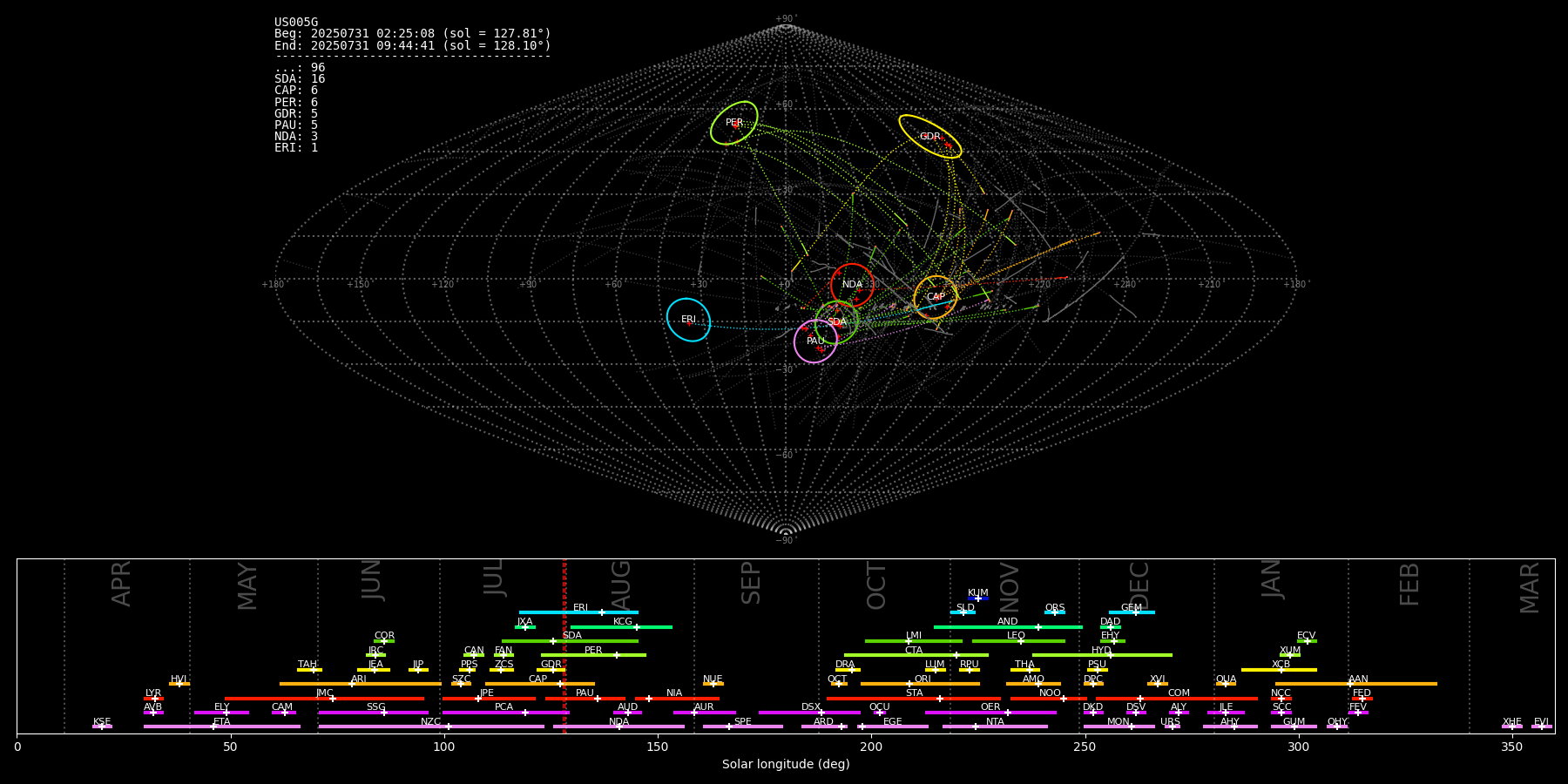The height and width of the screenshot is (784, 1568).
Task: Click the pink SPE activity bar
Action: pyautogui.click(x=743, y=727)
